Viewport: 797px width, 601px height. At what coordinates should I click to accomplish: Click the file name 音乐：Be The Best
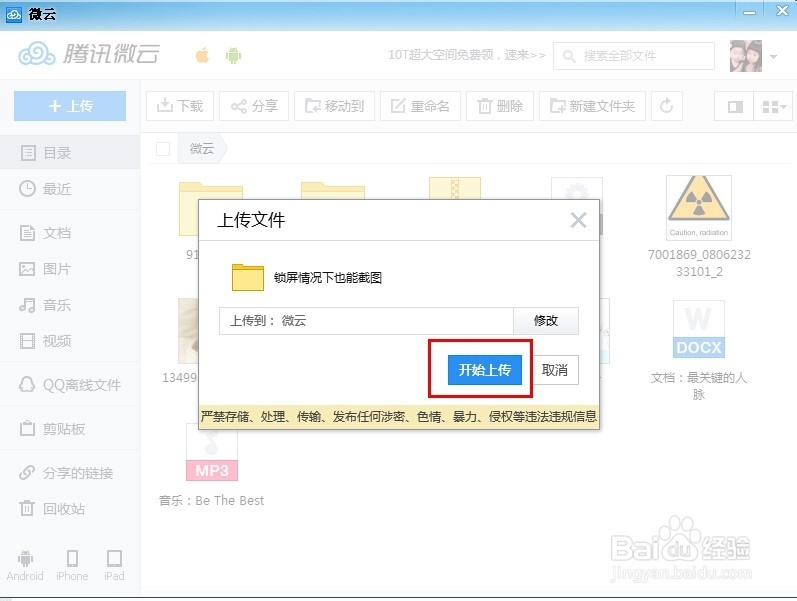pos(211,500)
